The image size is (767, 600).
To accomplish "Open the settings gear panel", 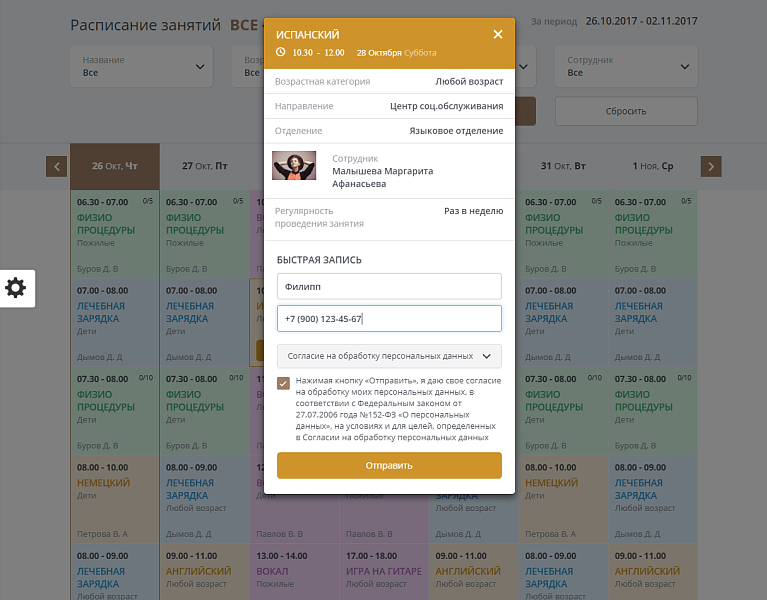I will [16, 288].
